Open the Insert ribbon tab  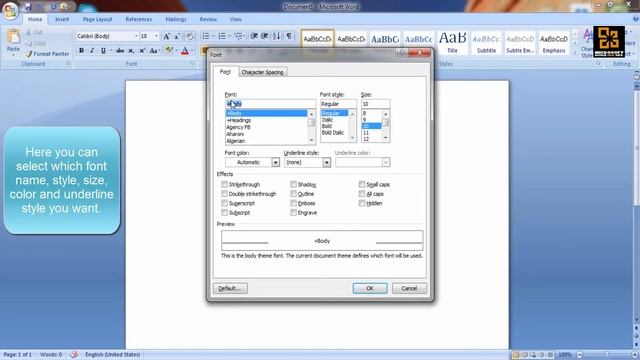62,19
